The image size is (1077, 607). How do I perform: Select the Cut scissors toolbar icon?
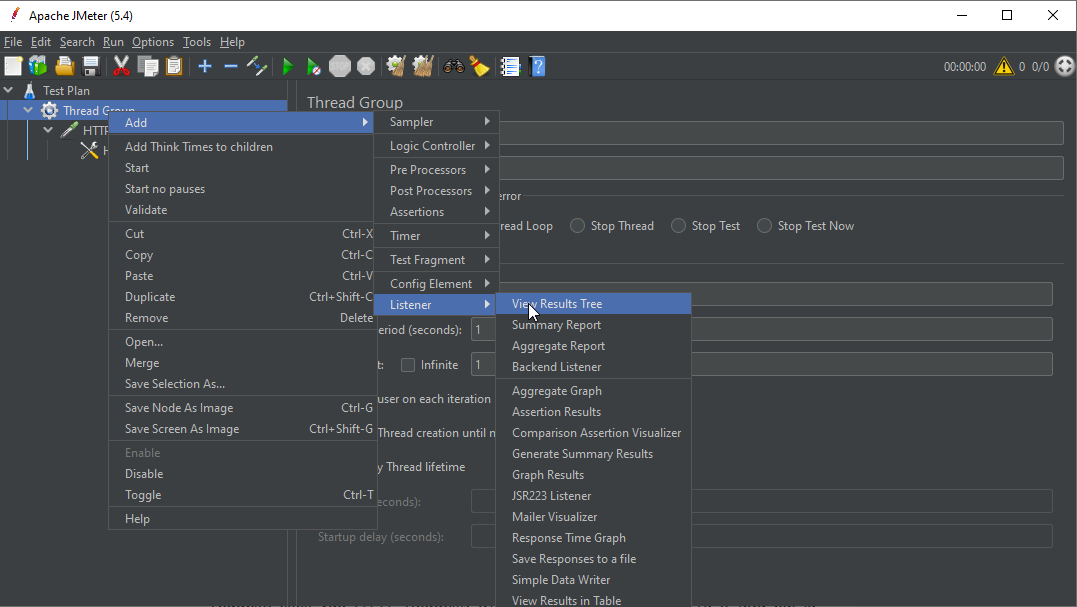coord(121,66)
